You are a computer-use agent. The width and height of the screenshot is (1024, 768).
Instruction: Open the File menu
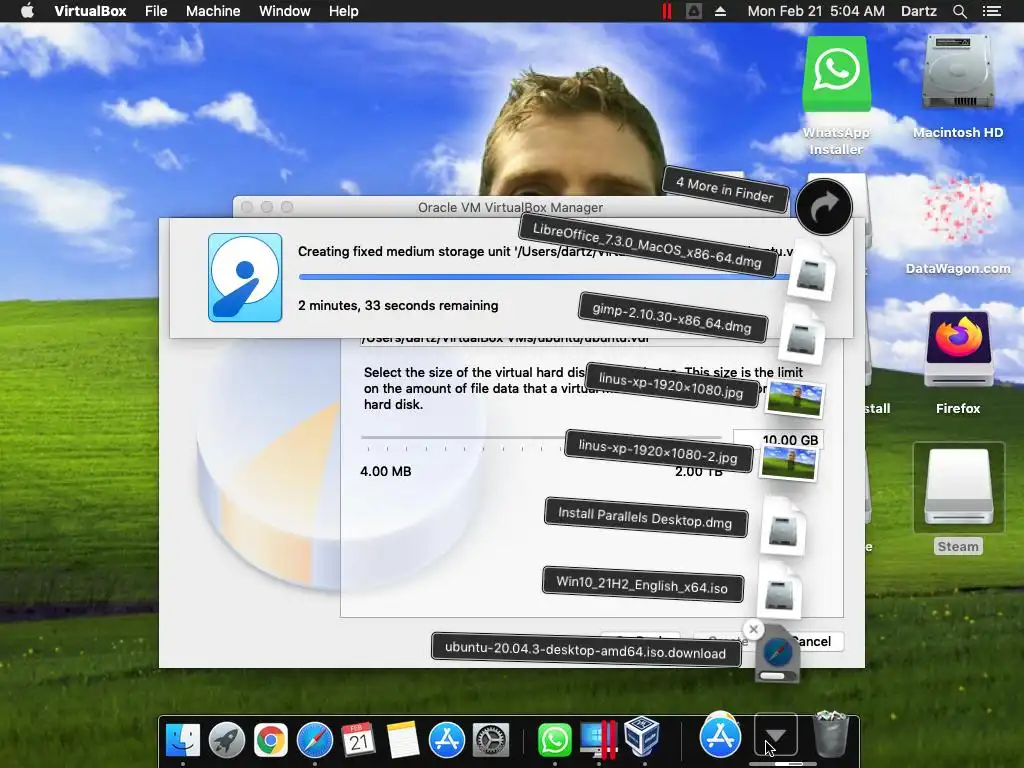[156, 11]
